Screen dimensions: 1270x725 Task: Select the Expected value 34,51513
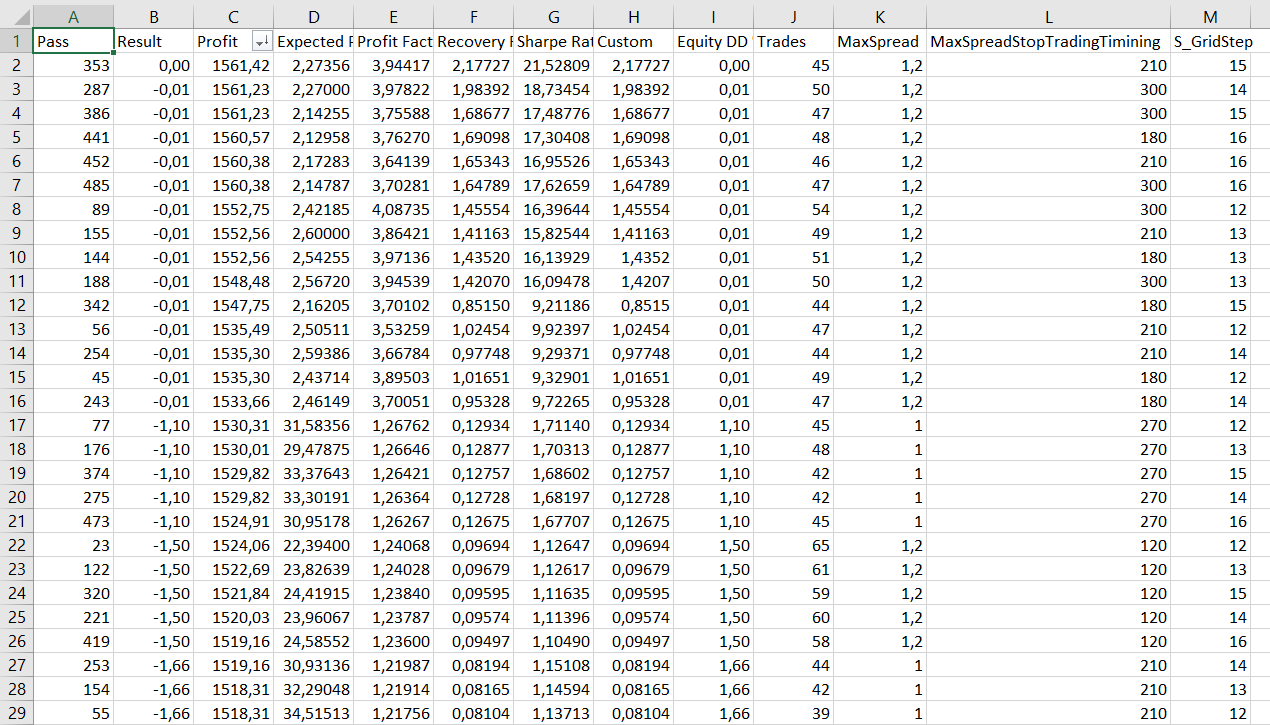point(313,713)
